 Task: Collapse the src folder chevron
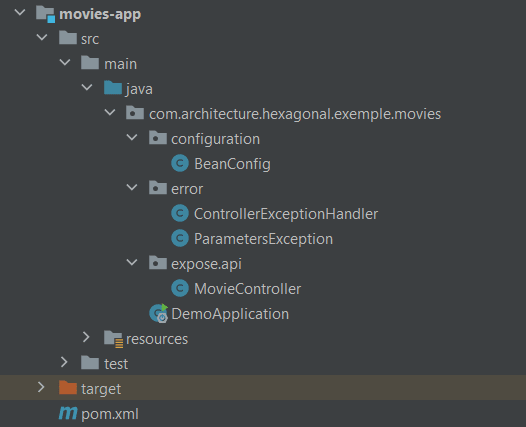coord(42,37)
